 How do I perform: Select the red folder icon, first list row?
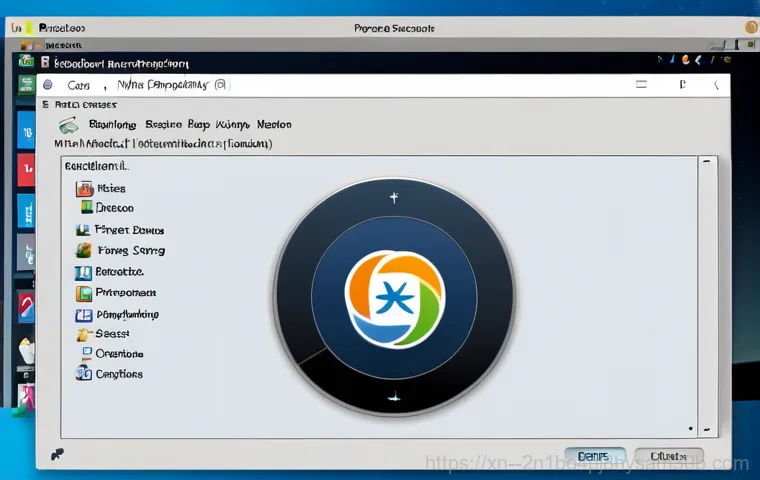point(84,189)
